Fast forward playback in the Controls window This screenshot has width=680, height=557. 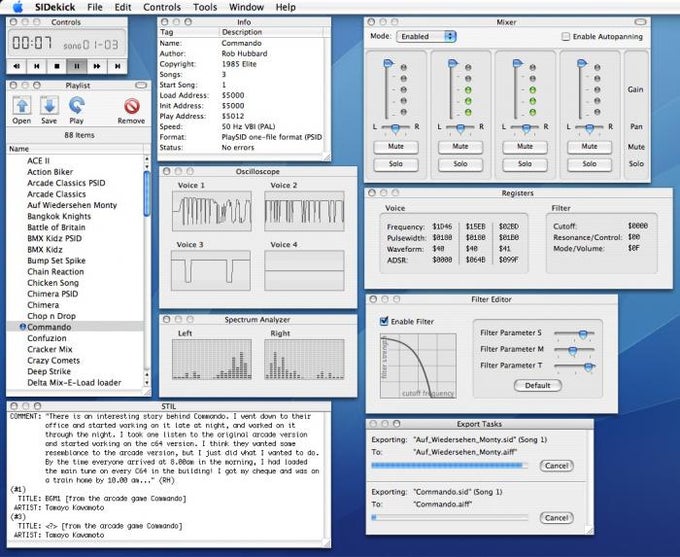[97, 66]
